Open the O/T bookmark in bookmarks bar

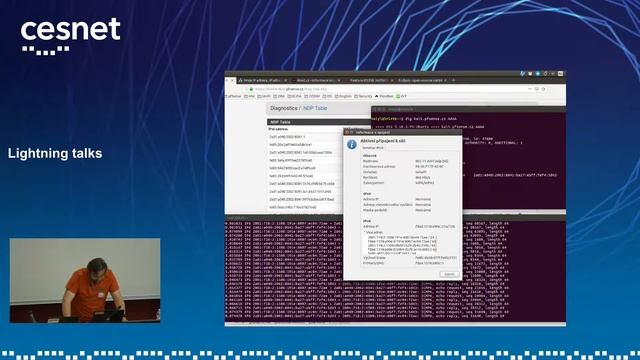coord(401,96)
